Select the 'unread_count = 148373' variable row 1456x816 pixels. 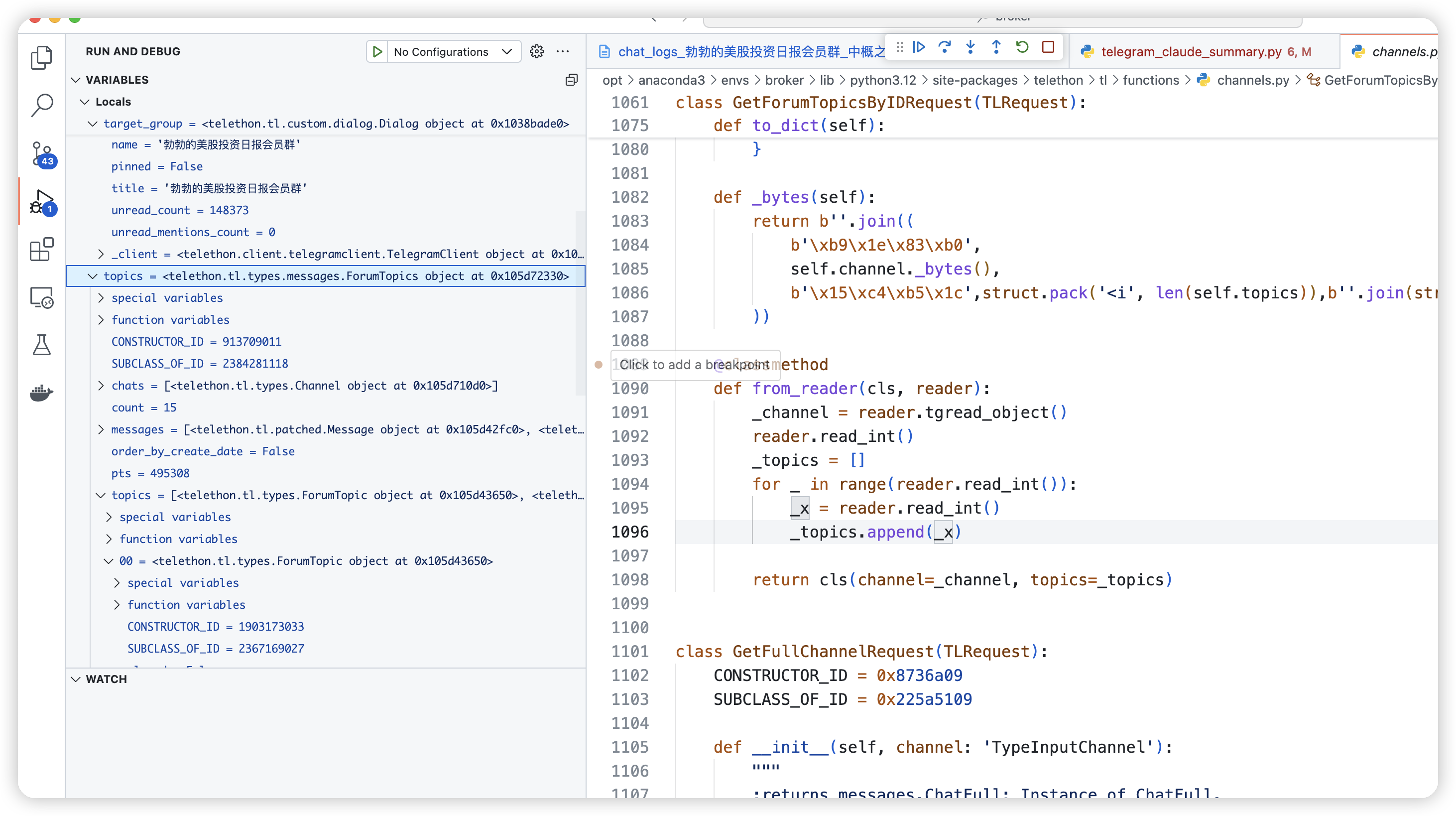326,210
